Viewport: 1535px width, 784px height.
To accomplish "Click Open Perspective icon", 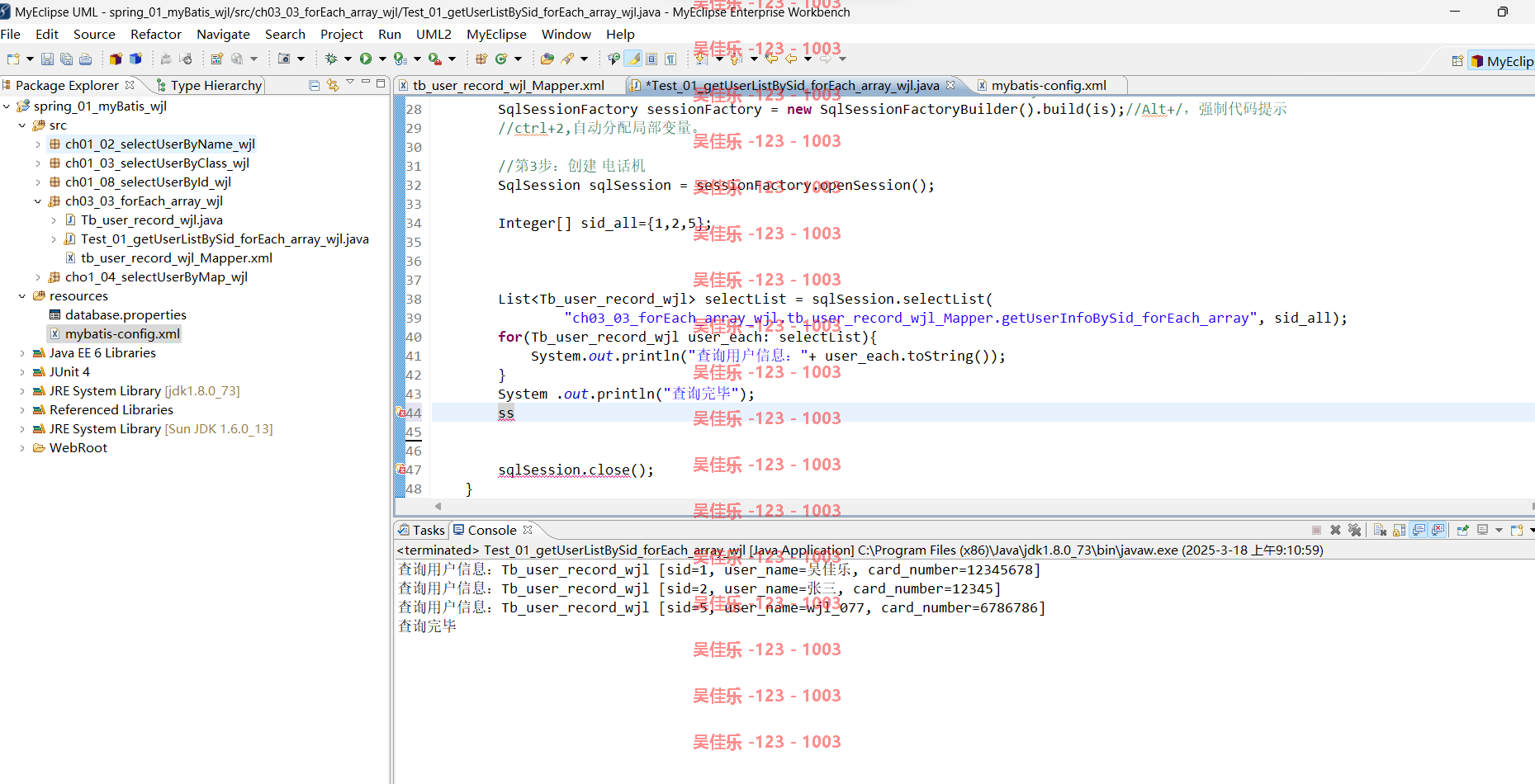I will pyautogui.click(x=1457, y=61).
